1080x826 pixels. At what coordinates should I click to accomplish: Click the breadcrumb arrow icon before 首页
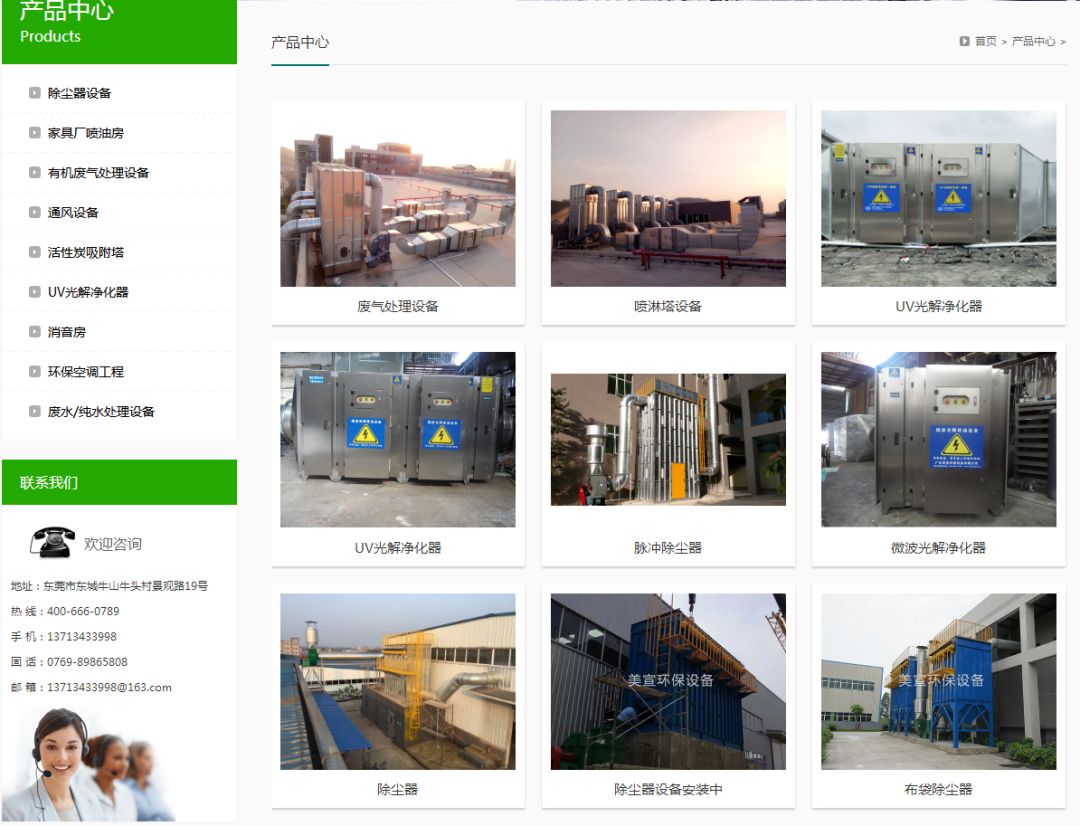click(x=964, y=41)
